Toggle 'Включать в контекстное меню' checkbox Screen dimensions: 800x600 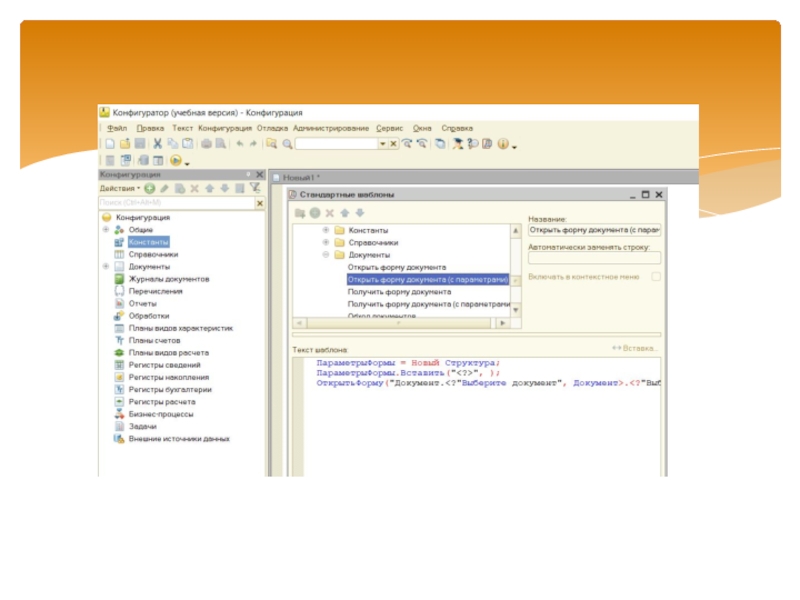(x=655, y=277)
